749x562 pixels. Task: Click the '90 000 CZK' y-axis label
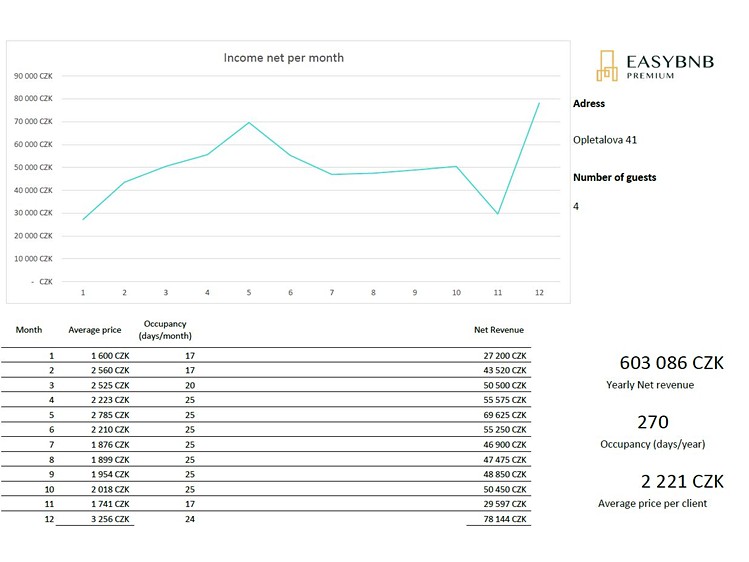33,76
